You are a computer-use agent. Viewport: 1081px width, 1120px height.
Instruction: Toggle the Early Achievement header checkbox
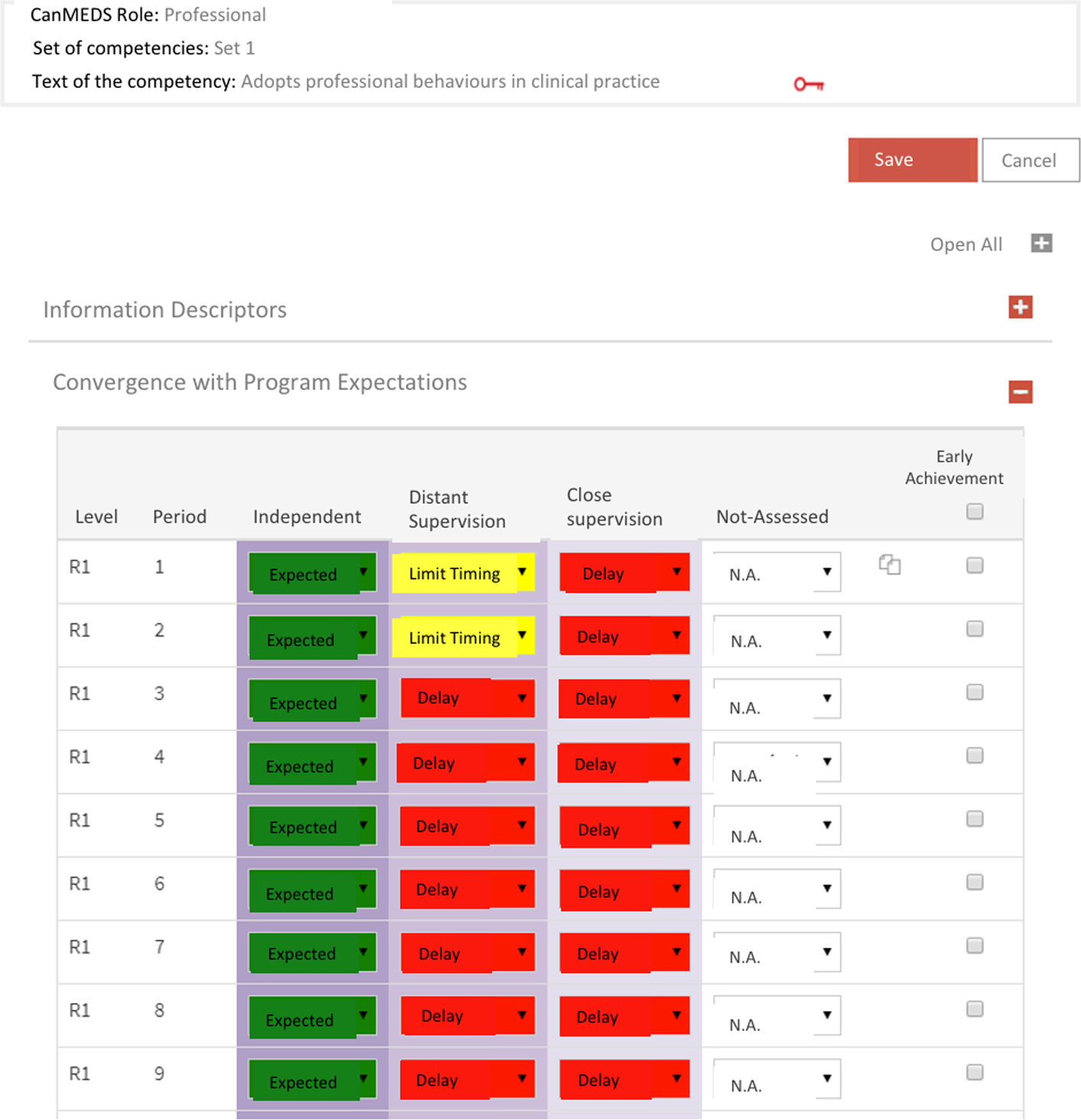pos(975,511)
